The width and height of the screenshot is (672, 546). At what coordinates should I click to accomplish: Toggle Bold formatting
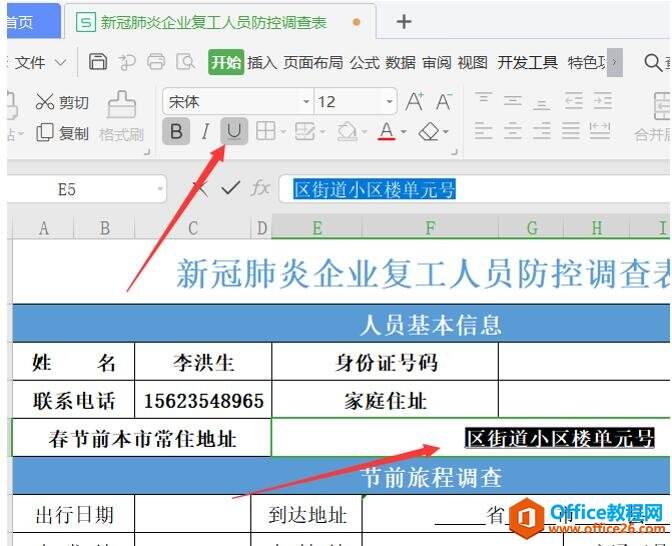pos(176,131)
